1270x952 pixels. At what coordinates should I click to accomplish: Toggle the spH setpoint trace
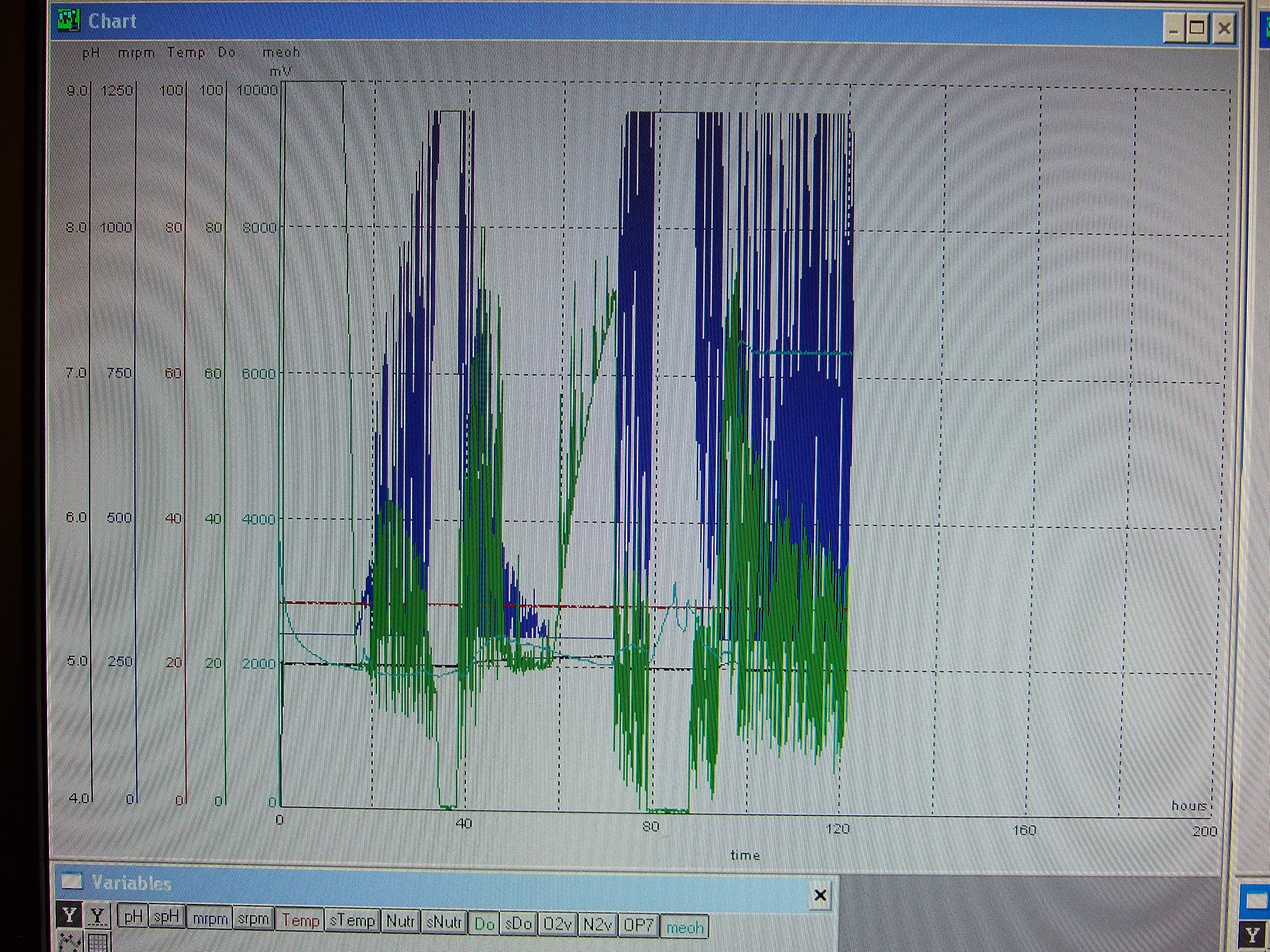point(166,916)
